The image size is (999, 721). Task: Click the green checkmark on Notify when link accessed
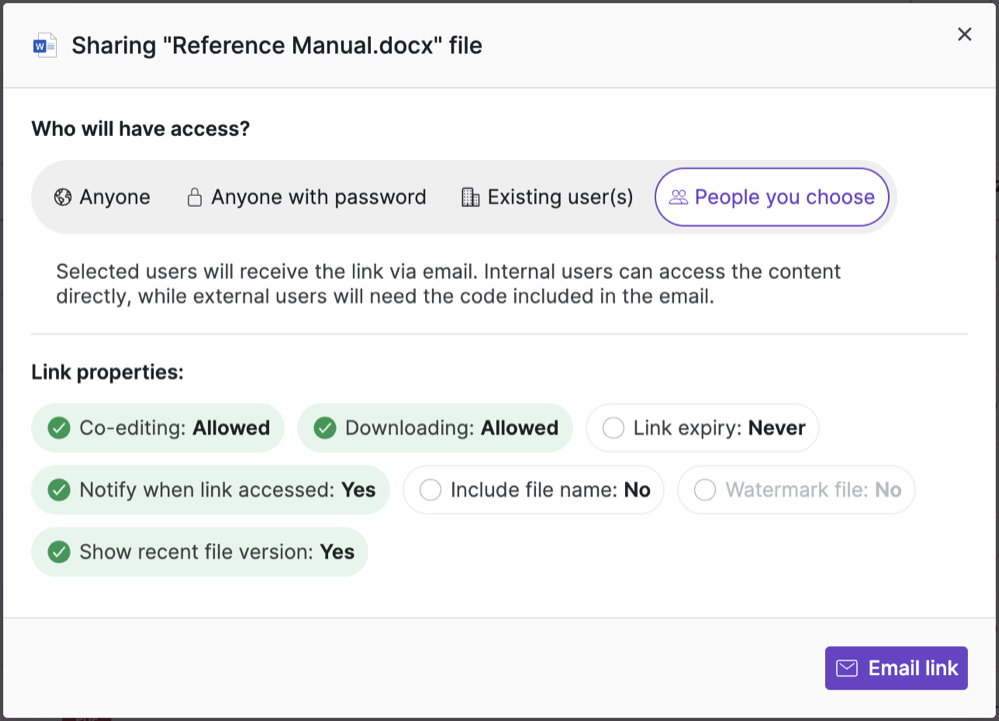click(58, 490)
